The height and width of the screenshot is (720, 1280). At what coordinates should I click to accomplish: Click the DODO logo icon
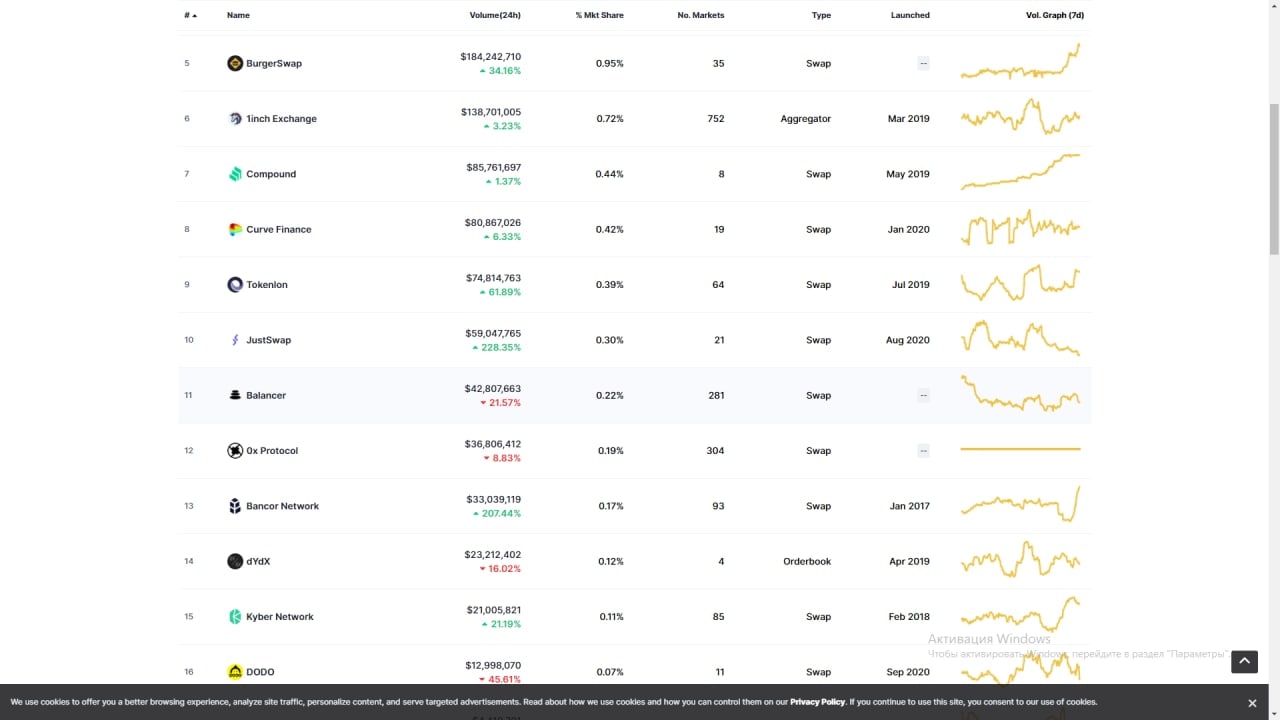point(235,672)
